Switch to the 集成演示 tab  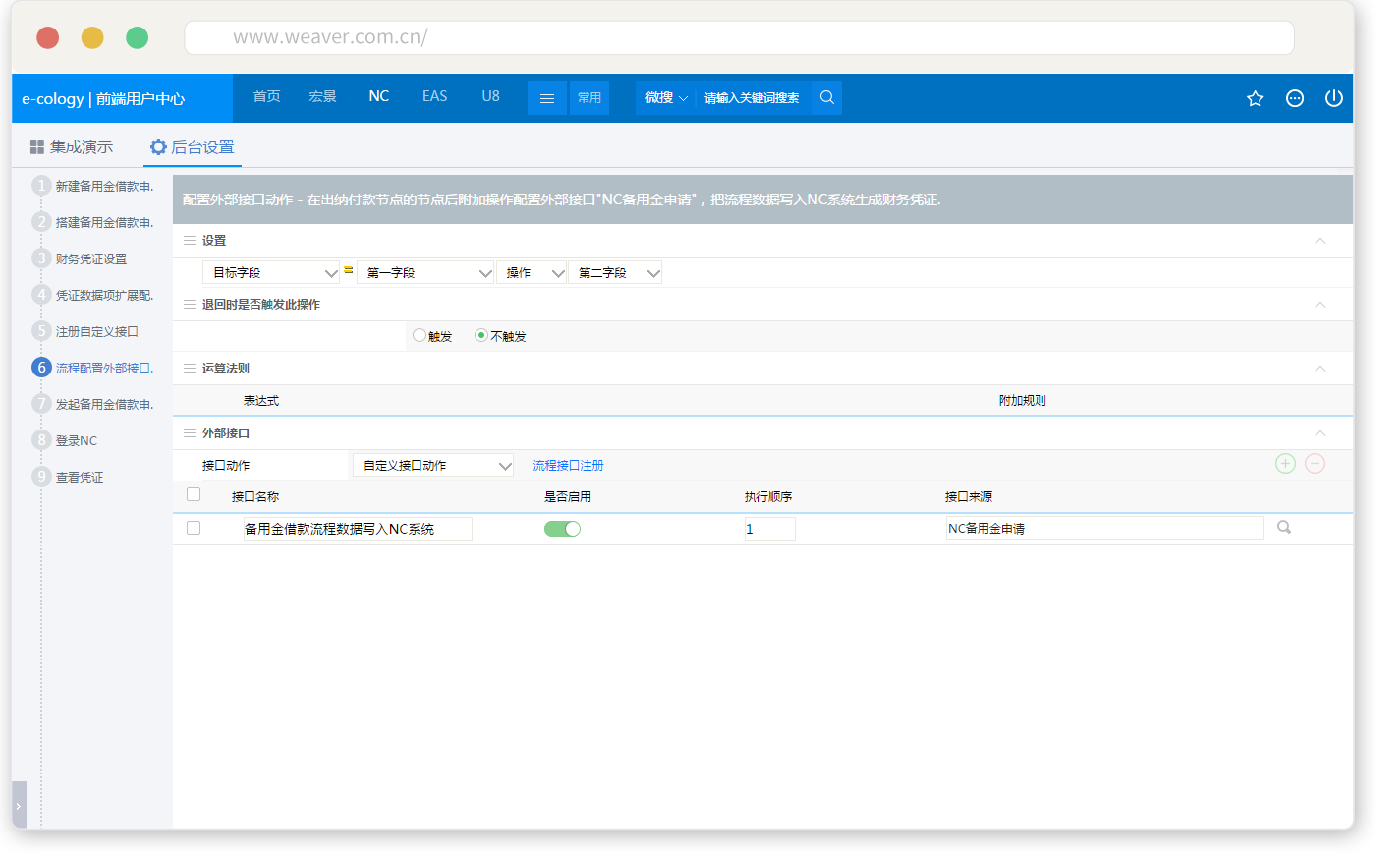coord(72,147)
